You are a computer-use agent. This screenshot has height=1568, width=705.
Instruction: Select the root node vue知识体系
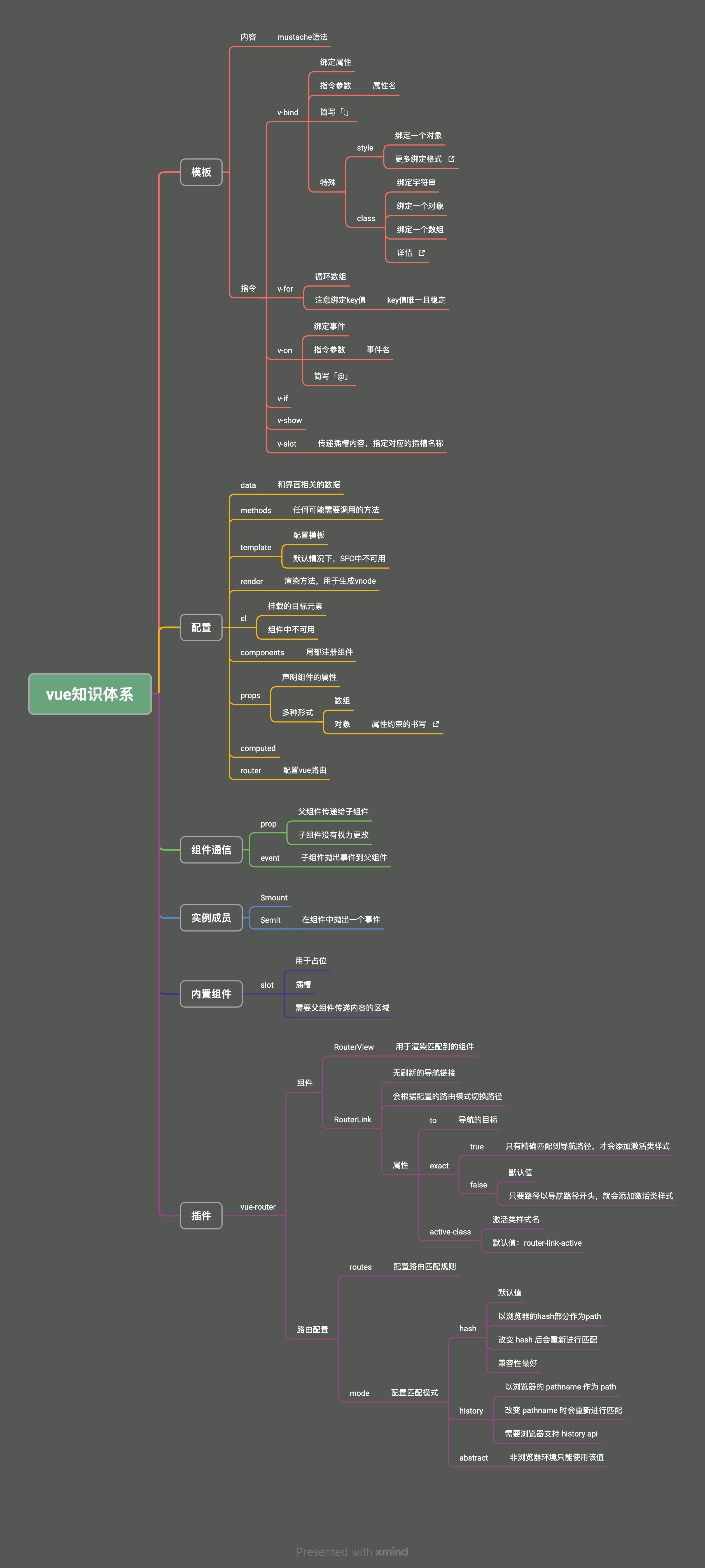coord(90,694)
